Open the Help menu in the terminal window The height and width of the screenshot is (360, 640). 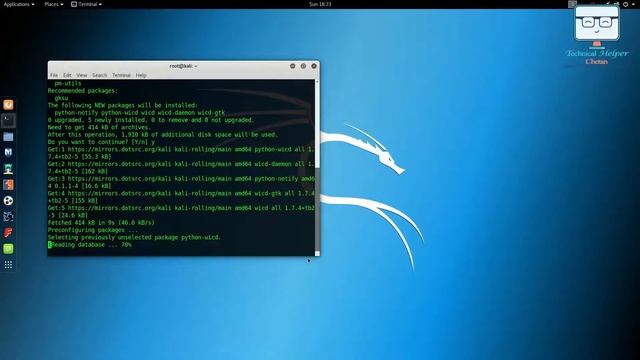click(x=141, y=75)
